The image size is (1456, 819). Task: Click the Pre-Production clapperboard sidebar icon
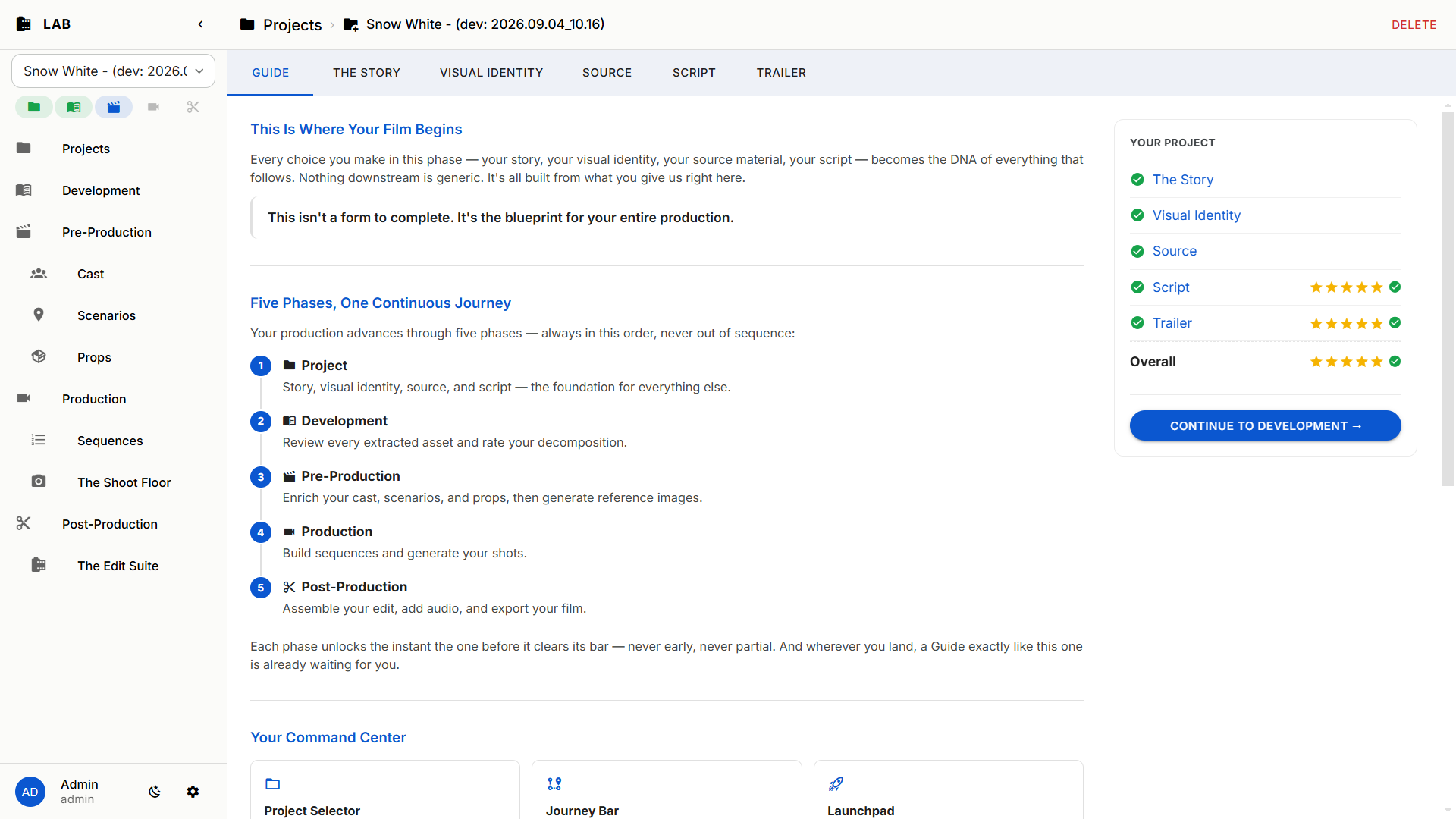pyautogui.click(x=24, y=232)
